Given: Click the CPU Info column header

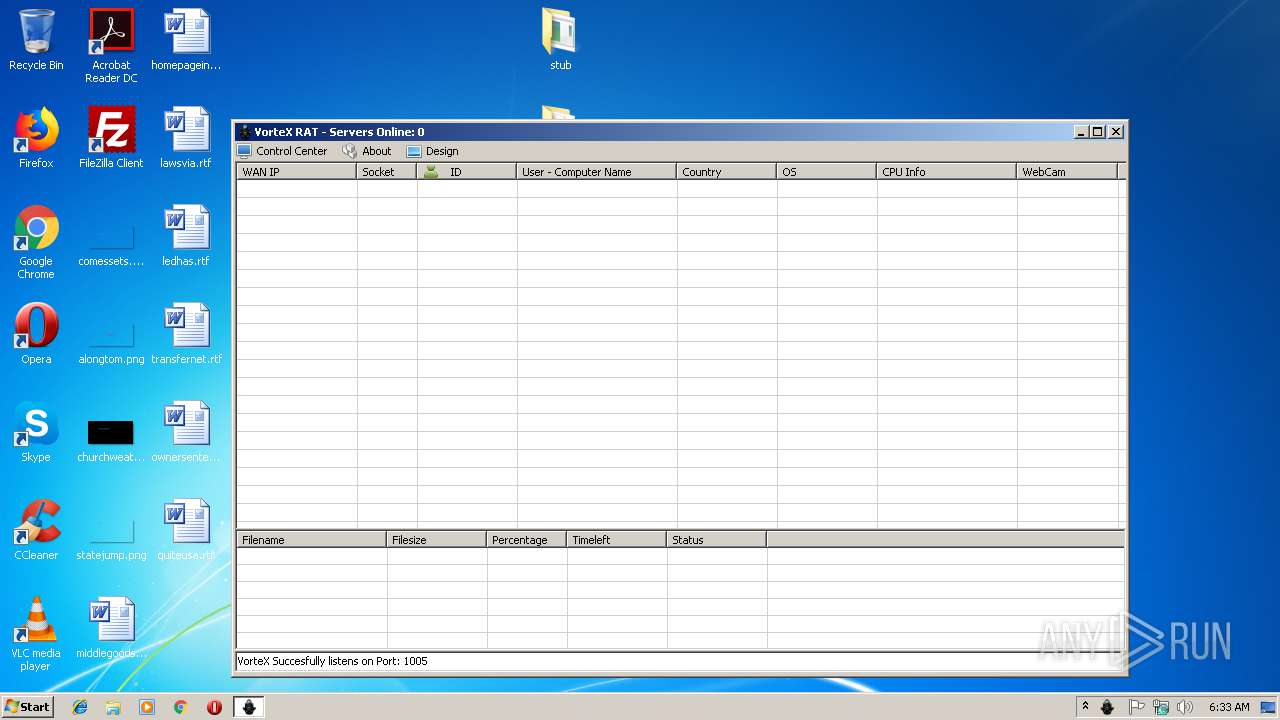Looking at the screenshot, I should coord(947,172).
